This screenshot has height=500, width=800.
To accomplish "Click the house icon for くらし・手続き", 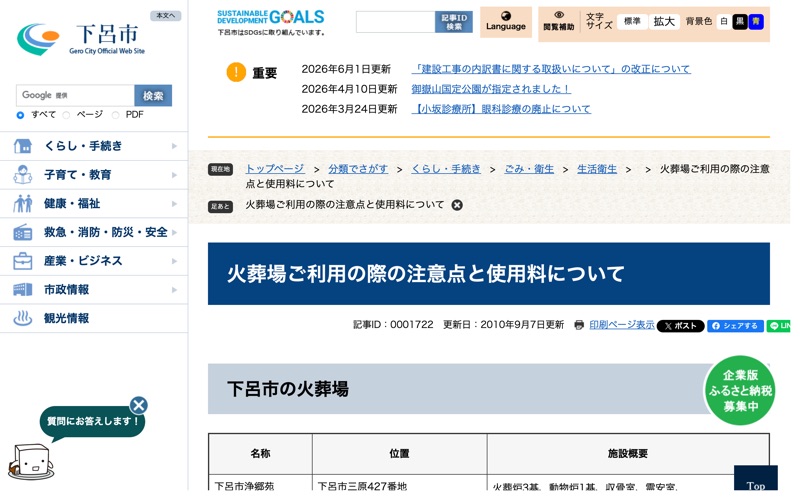I will [x=22, y=146].
